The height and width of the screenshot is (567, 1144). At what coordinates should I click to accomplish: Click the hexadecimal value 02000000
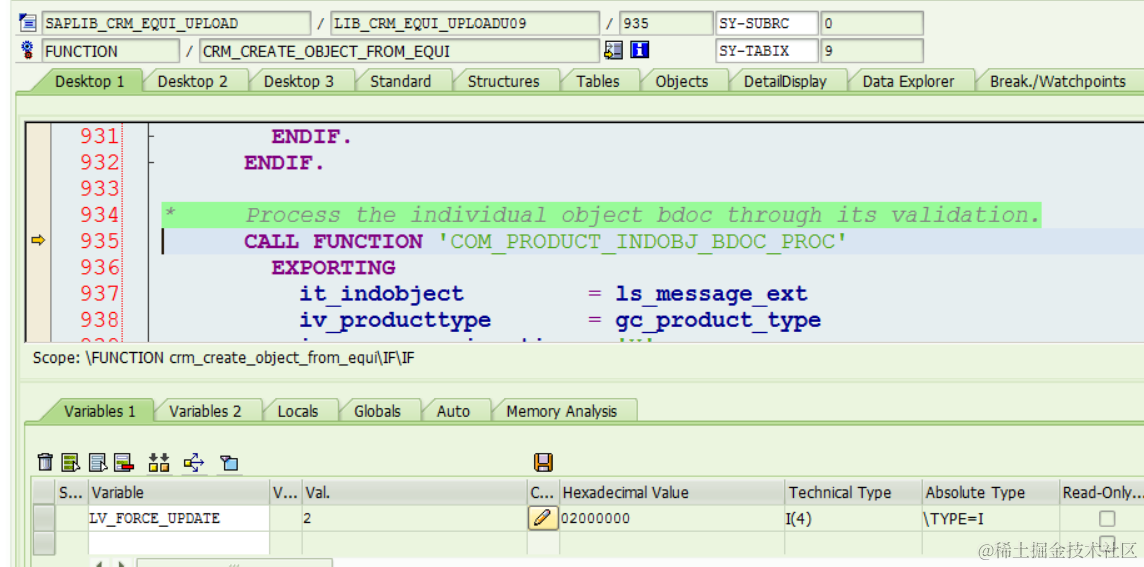[x=672, y=518]
